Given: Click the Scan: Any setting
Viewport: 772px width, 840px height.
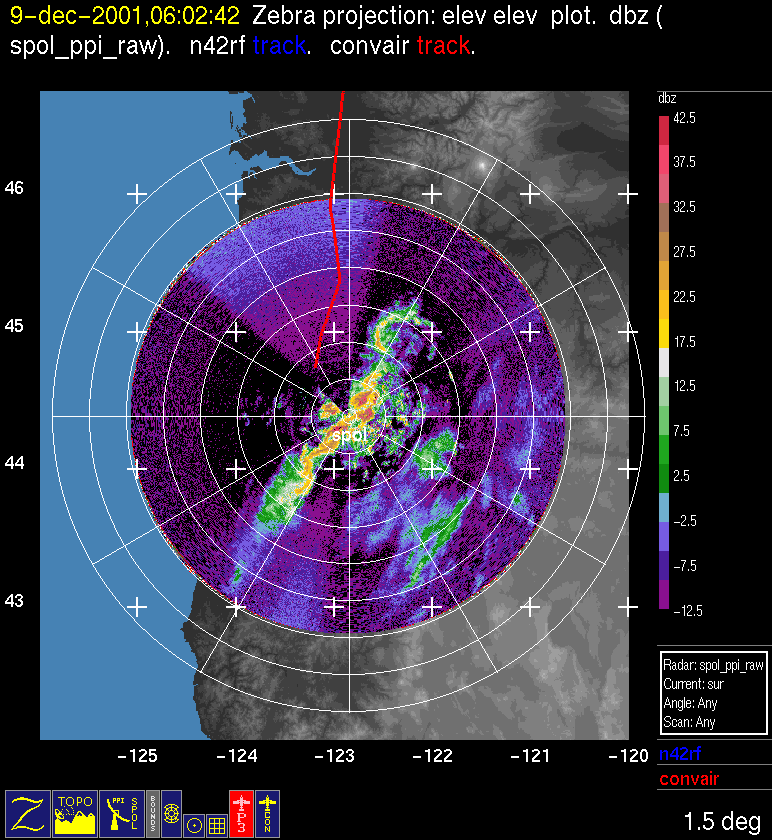Looking at the screenshot, I should tap(689, 722).
